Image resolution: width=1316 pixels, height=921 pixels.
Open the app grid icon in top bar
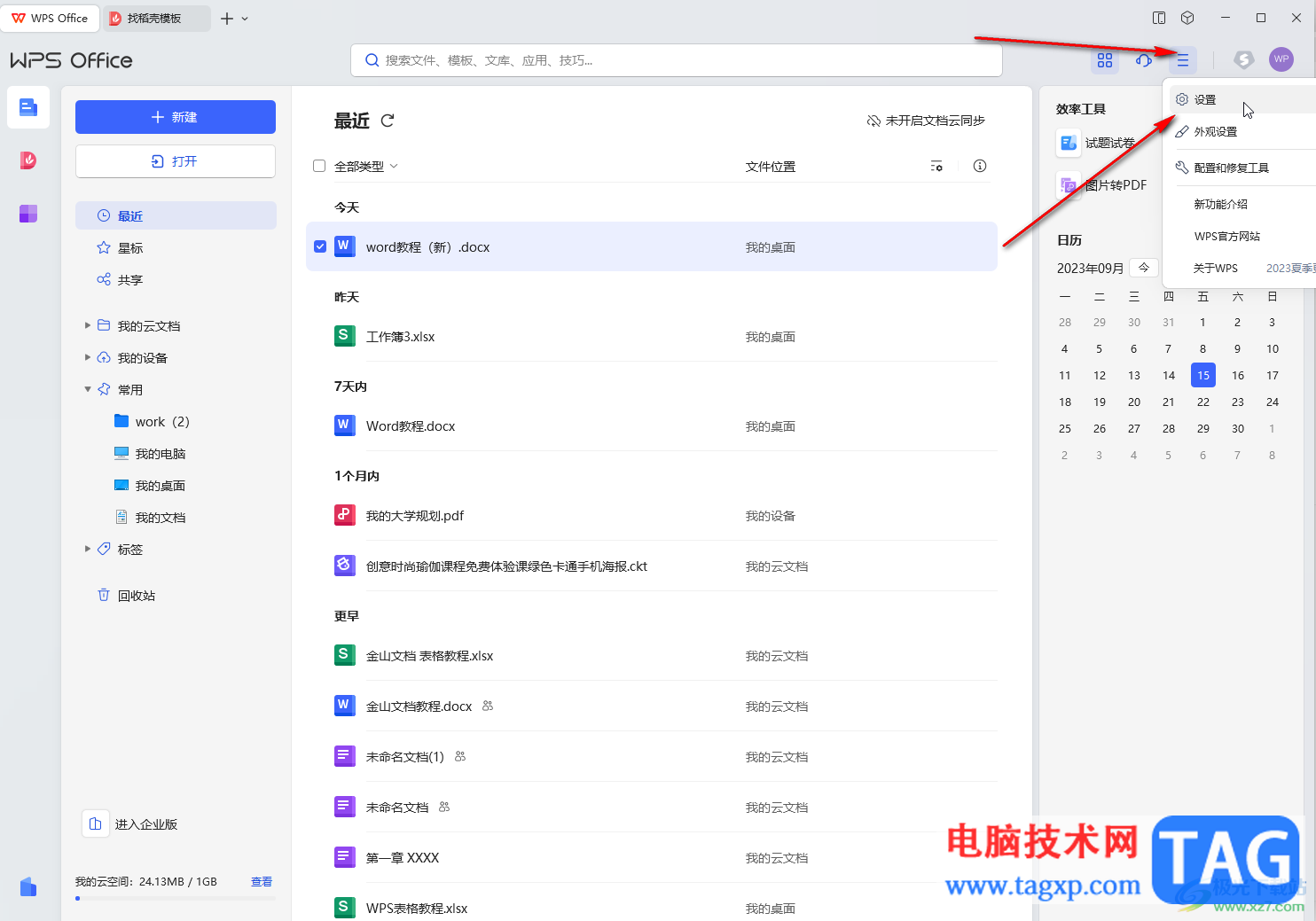pyautogui.click(x=1105, y=60)
